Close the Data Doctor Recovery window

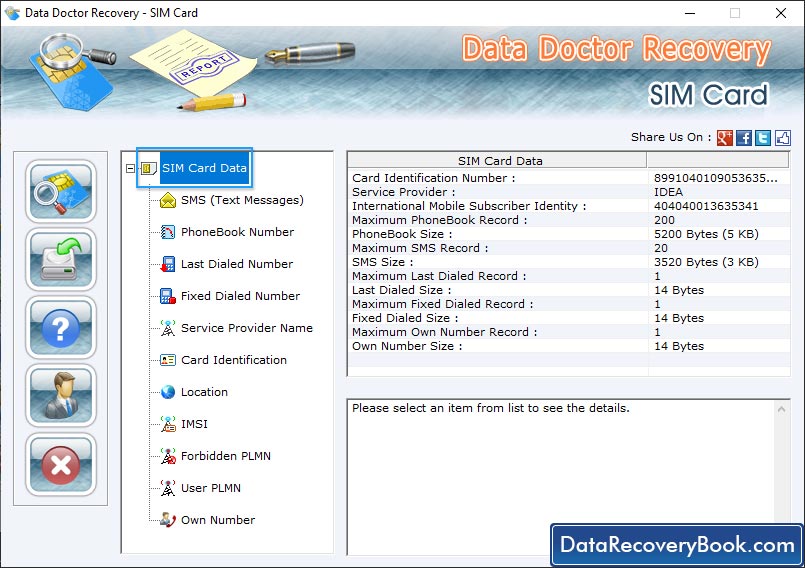click(x=780, y=13)
